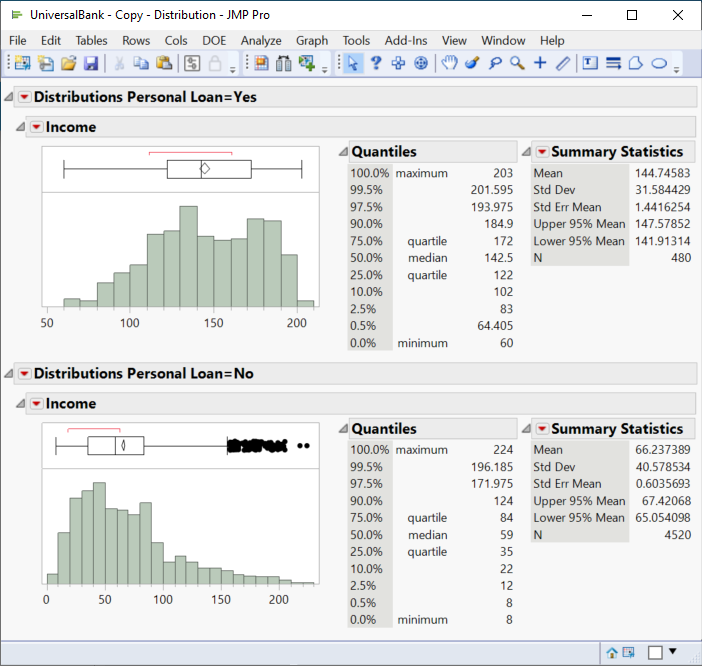Open the Graph menu
702x666 pixels.
(312, 41)
